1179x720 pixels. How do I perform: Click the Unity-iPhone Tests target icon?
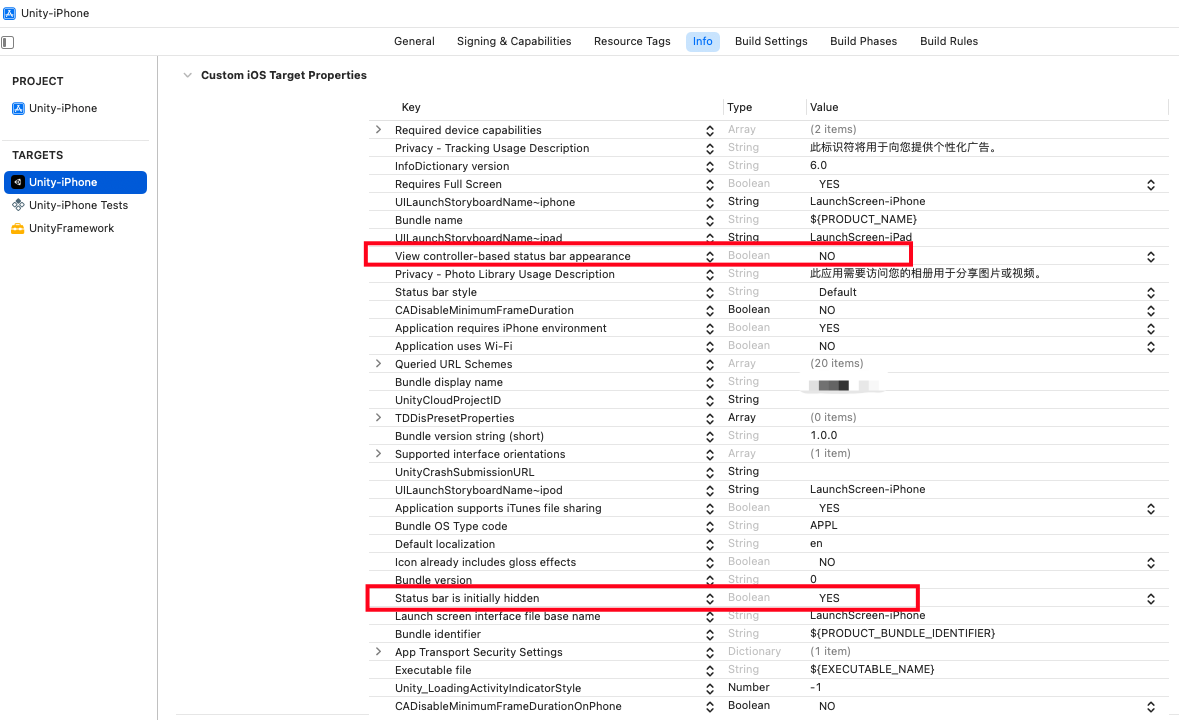(18, 205)
